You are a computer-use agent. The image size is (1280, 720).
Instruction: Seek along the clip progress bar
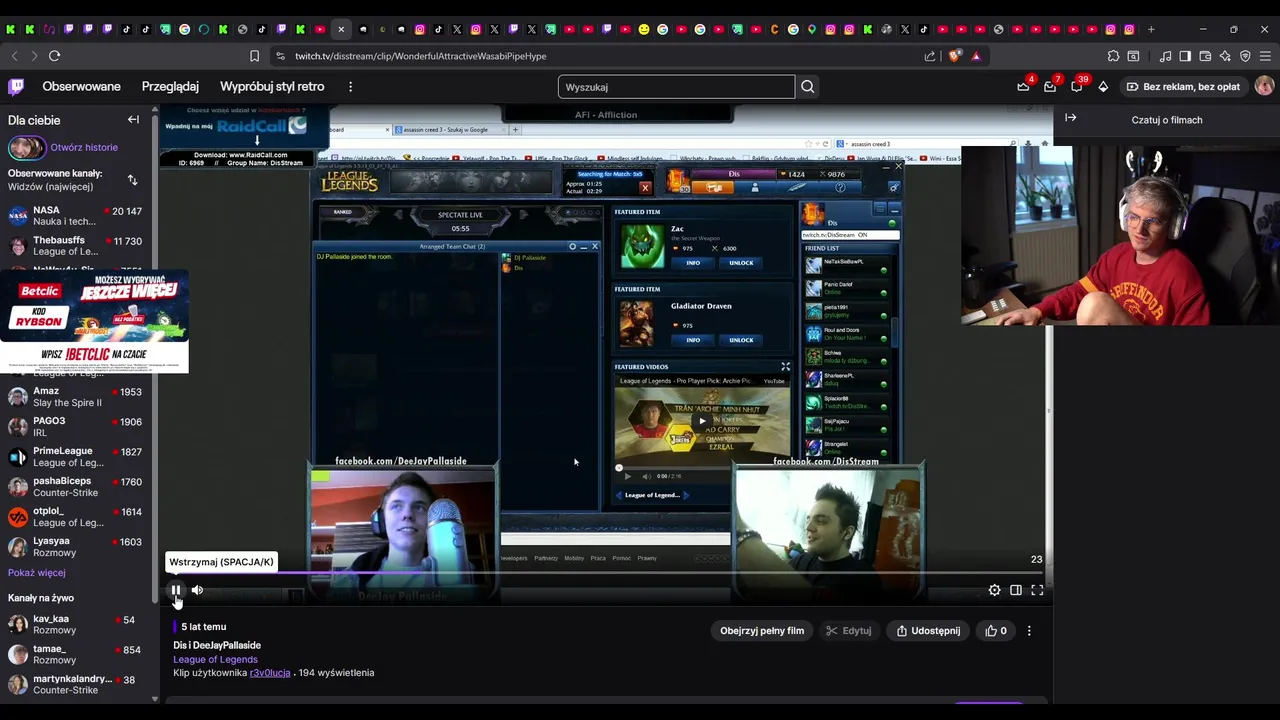[606, 573]
